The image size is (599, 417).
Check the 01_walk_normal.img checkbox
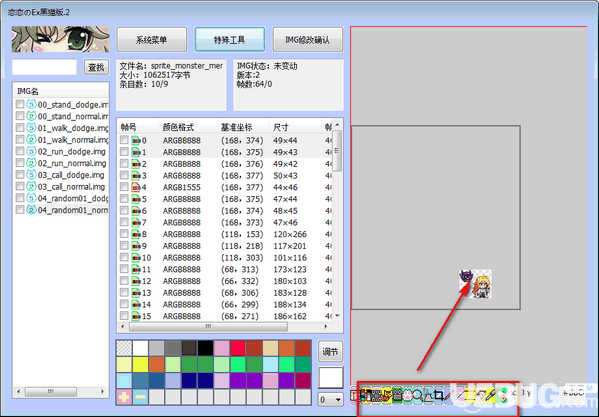20,139
